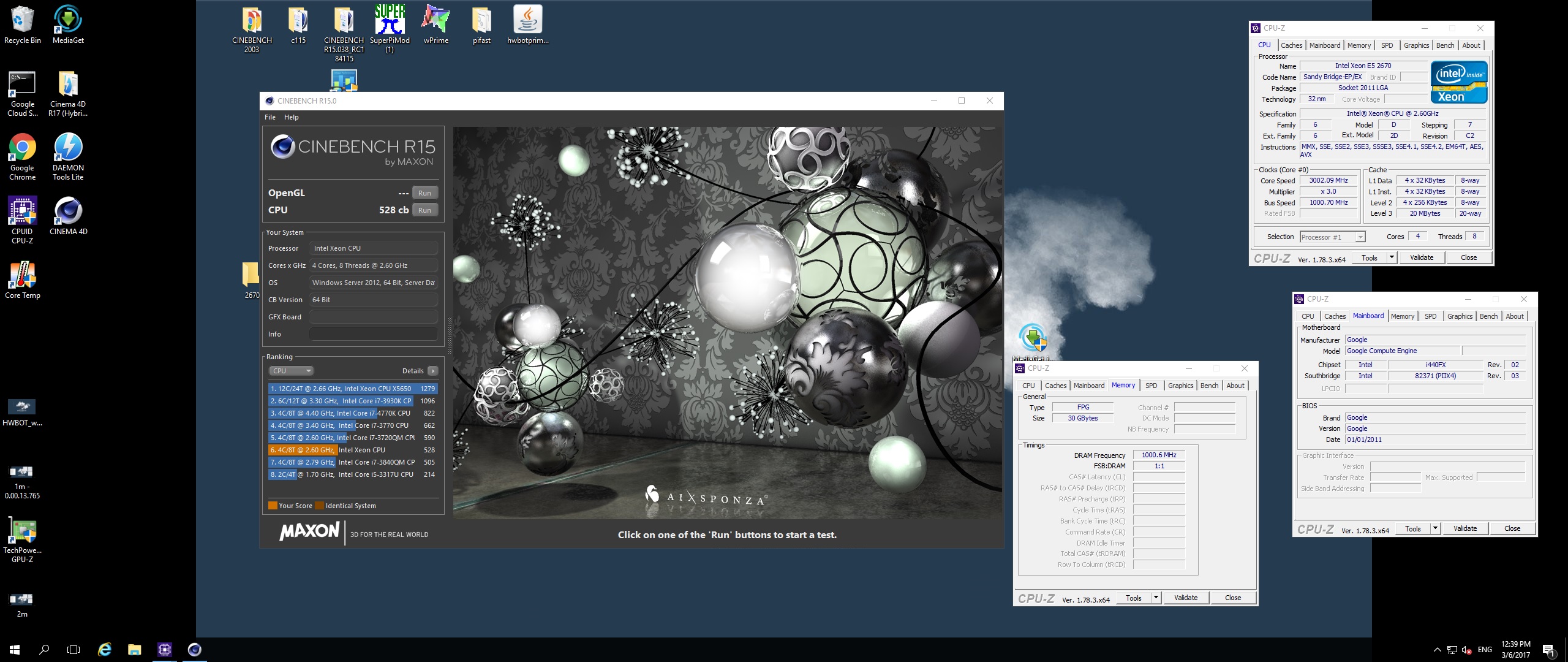Viewport: 1568px width, 662px height.
Task: Open TechPowerUp GPU-Z shortcut
Action: pyautogui.click(x=22, y=541)
